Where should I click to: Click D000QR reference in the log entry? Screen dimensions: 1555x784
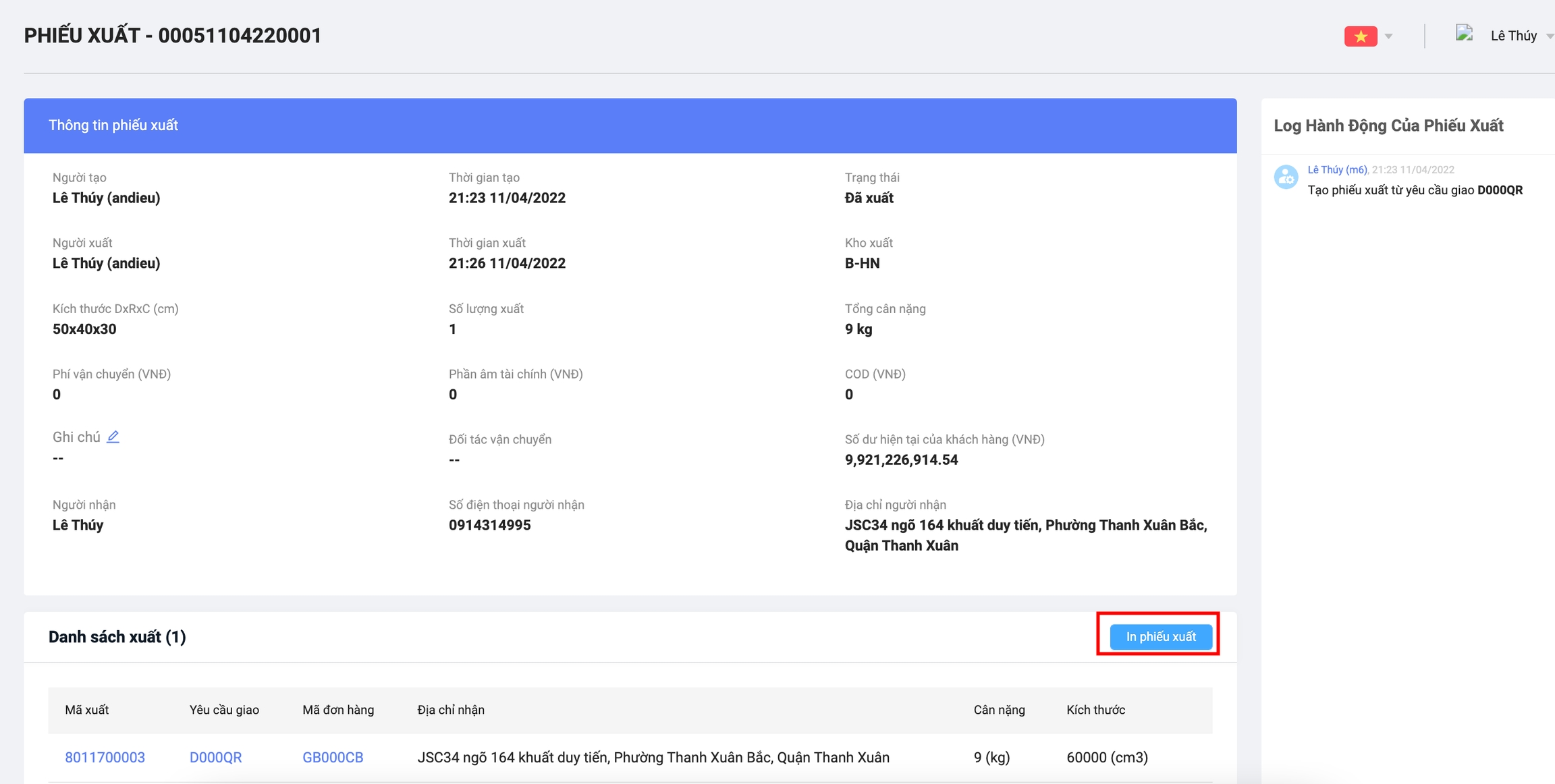(1500, 190)
